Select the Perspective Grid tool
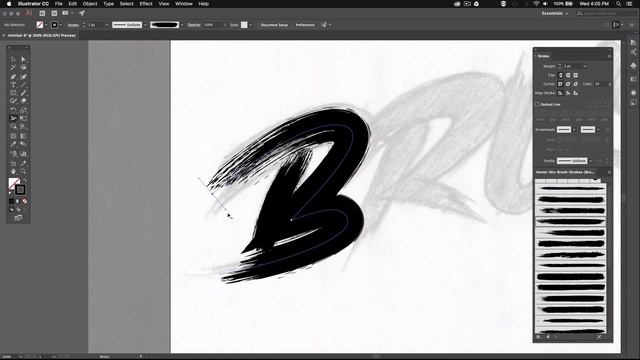This screenshot has height=360, width=640. click(x=23, y=127)
